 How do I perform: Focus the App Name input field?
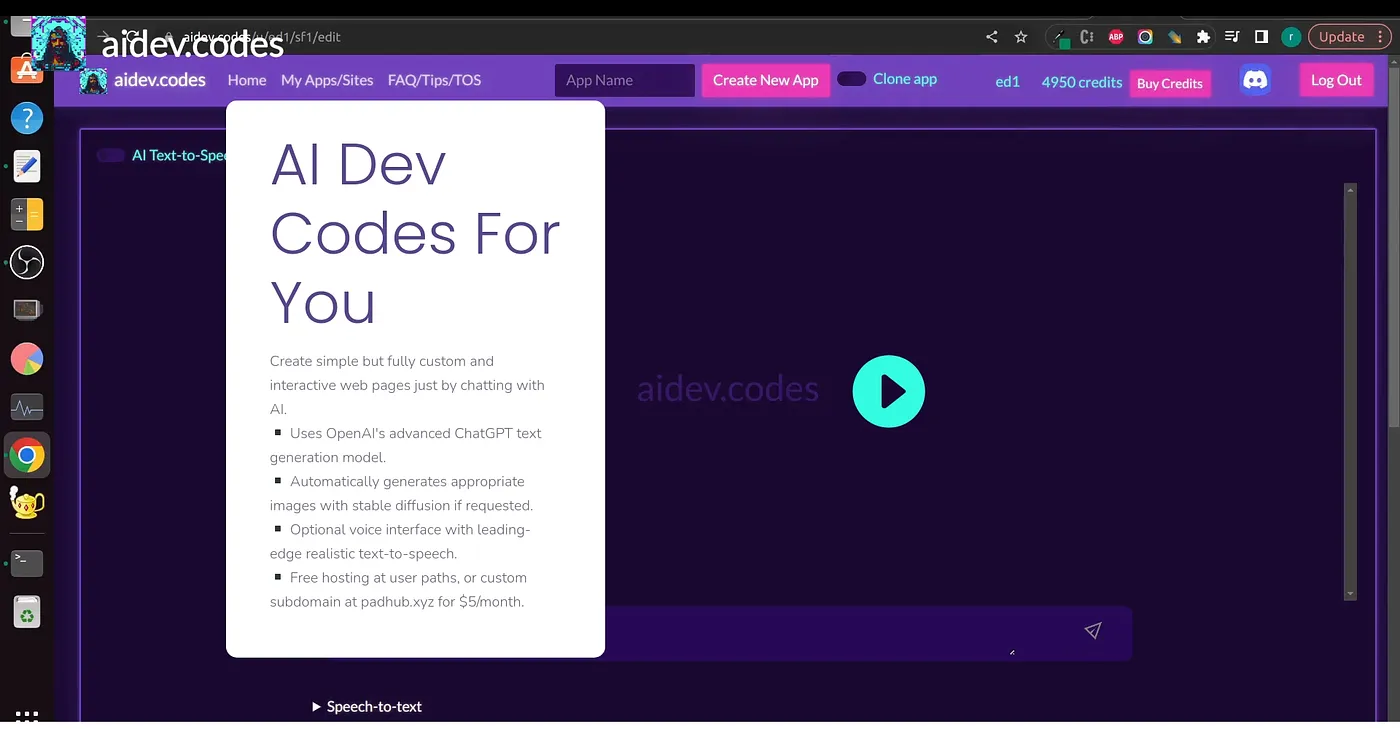(x=625, y=80)
